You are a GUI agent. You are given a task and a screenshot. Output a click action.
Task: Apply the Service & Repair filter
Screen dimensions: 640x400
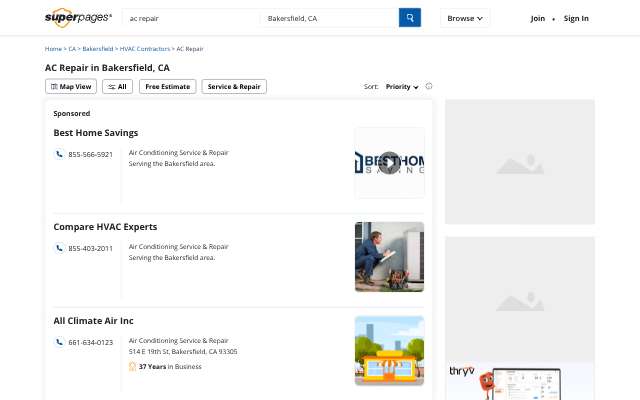click(x=234, y=87)
